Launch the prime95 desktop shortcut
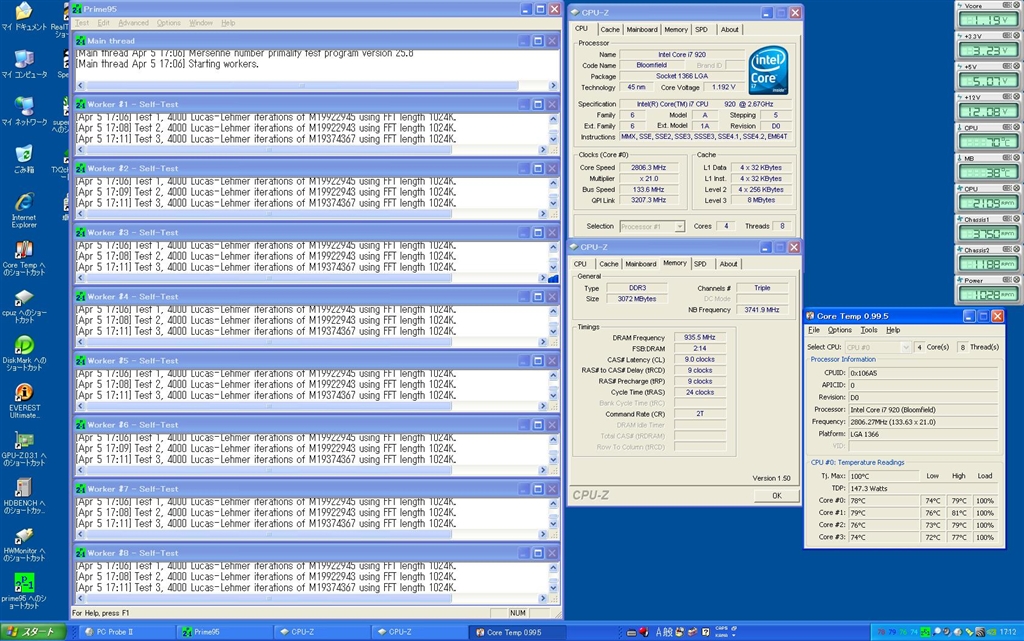 [x=23, y=583]
